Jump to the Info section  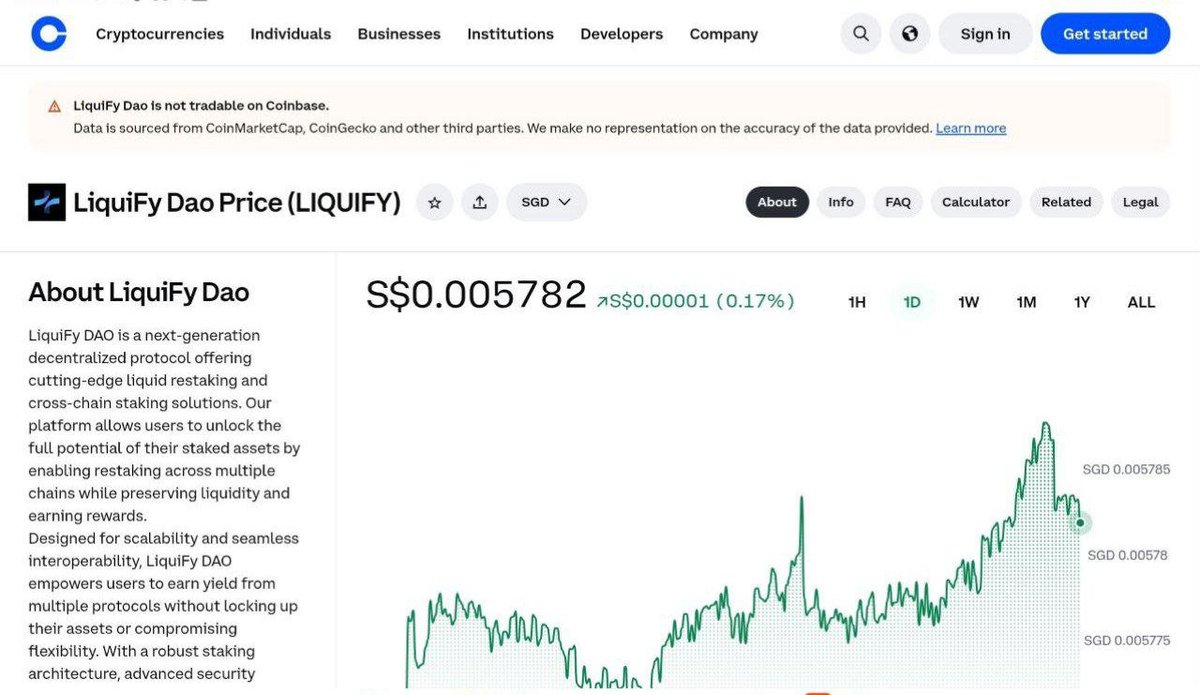pyautogui.click(x=841, y=202)
